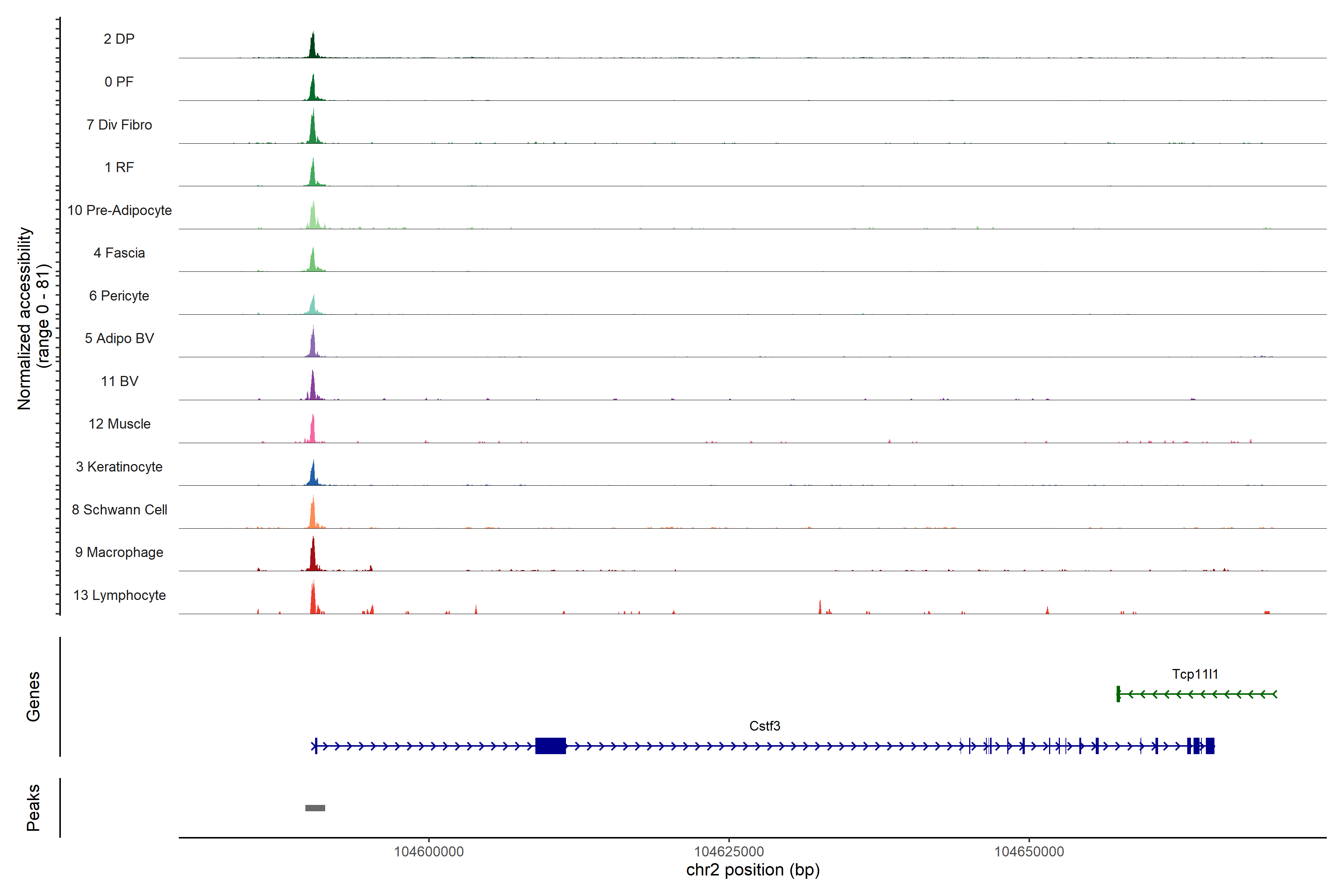Click the 3 Keratinocyte blue peak

[x=312, y=475]
